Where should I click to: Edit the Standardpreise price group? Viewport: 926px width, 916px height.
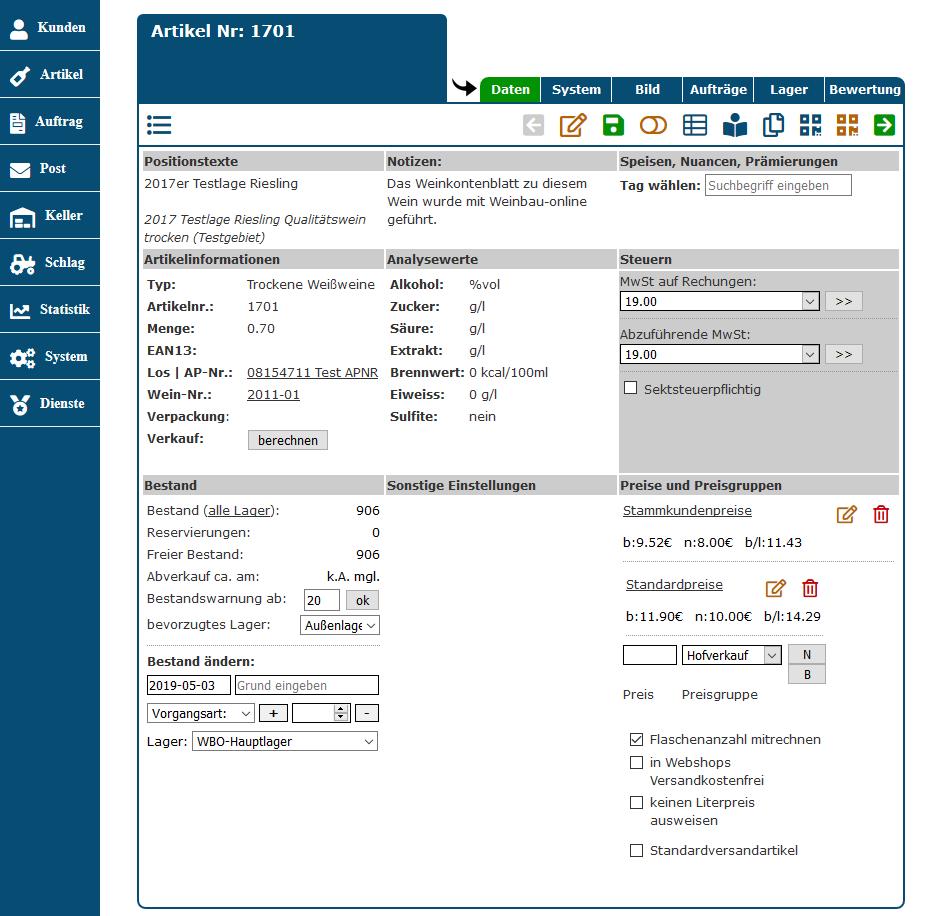coord(776,589)
